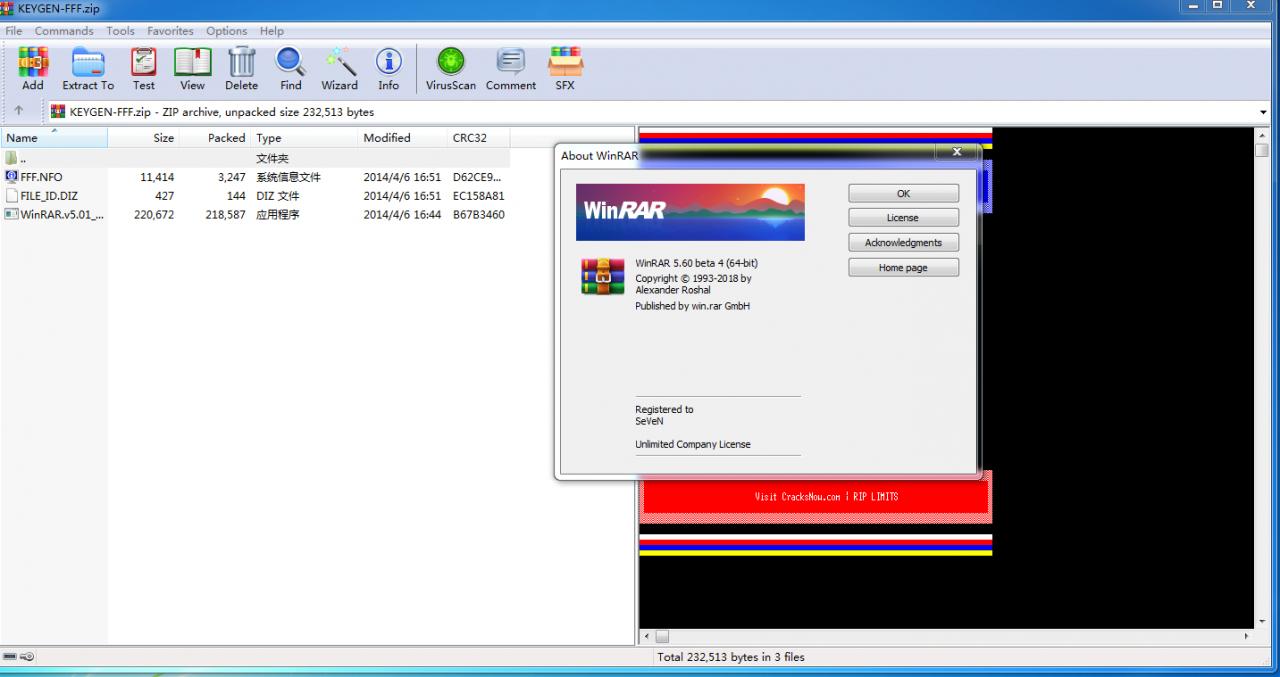Sort by the Type column header
Screen dimensions: 1280x677
coord(304,138)
